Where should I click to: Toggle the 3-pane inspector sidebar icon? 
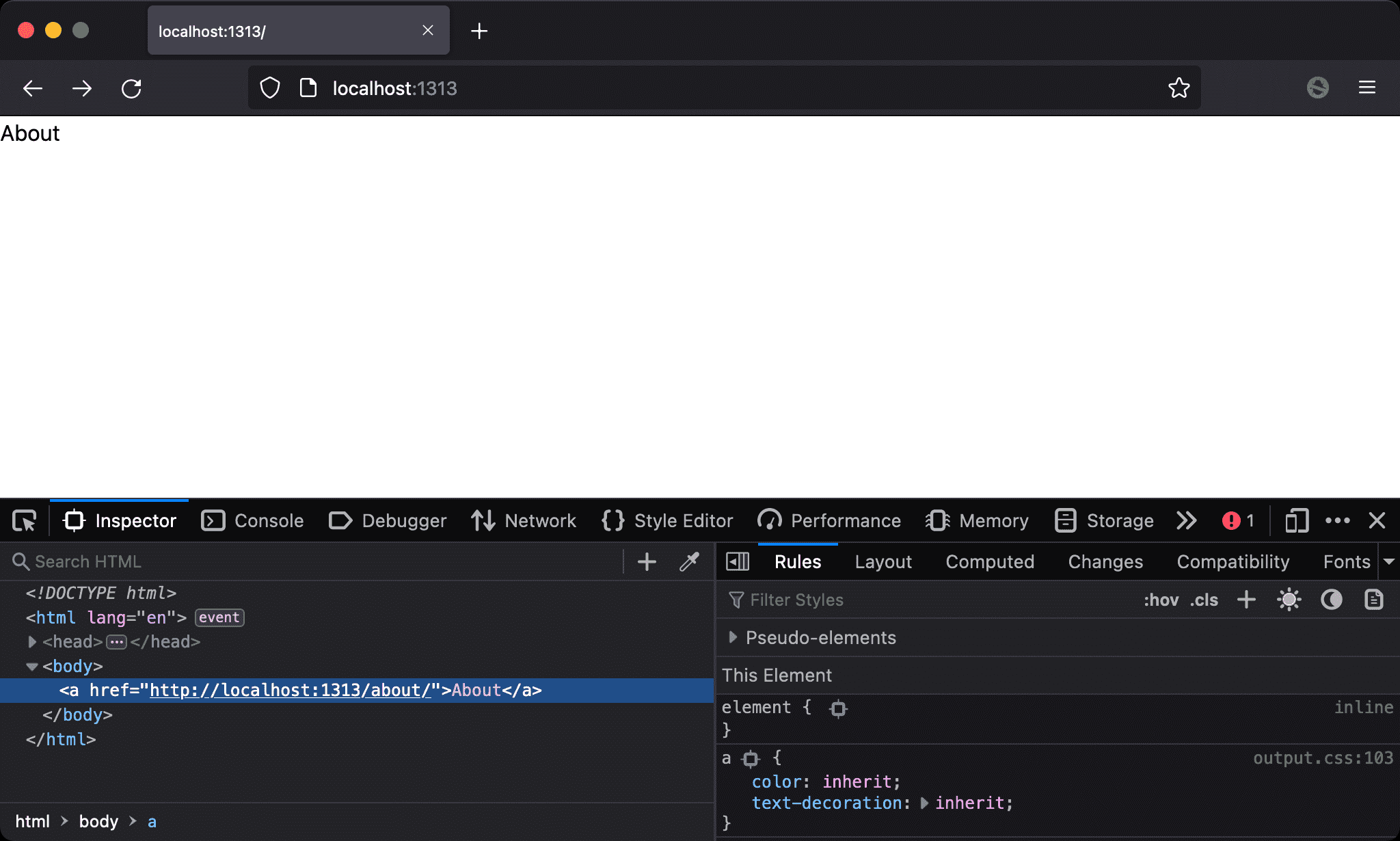738,561
